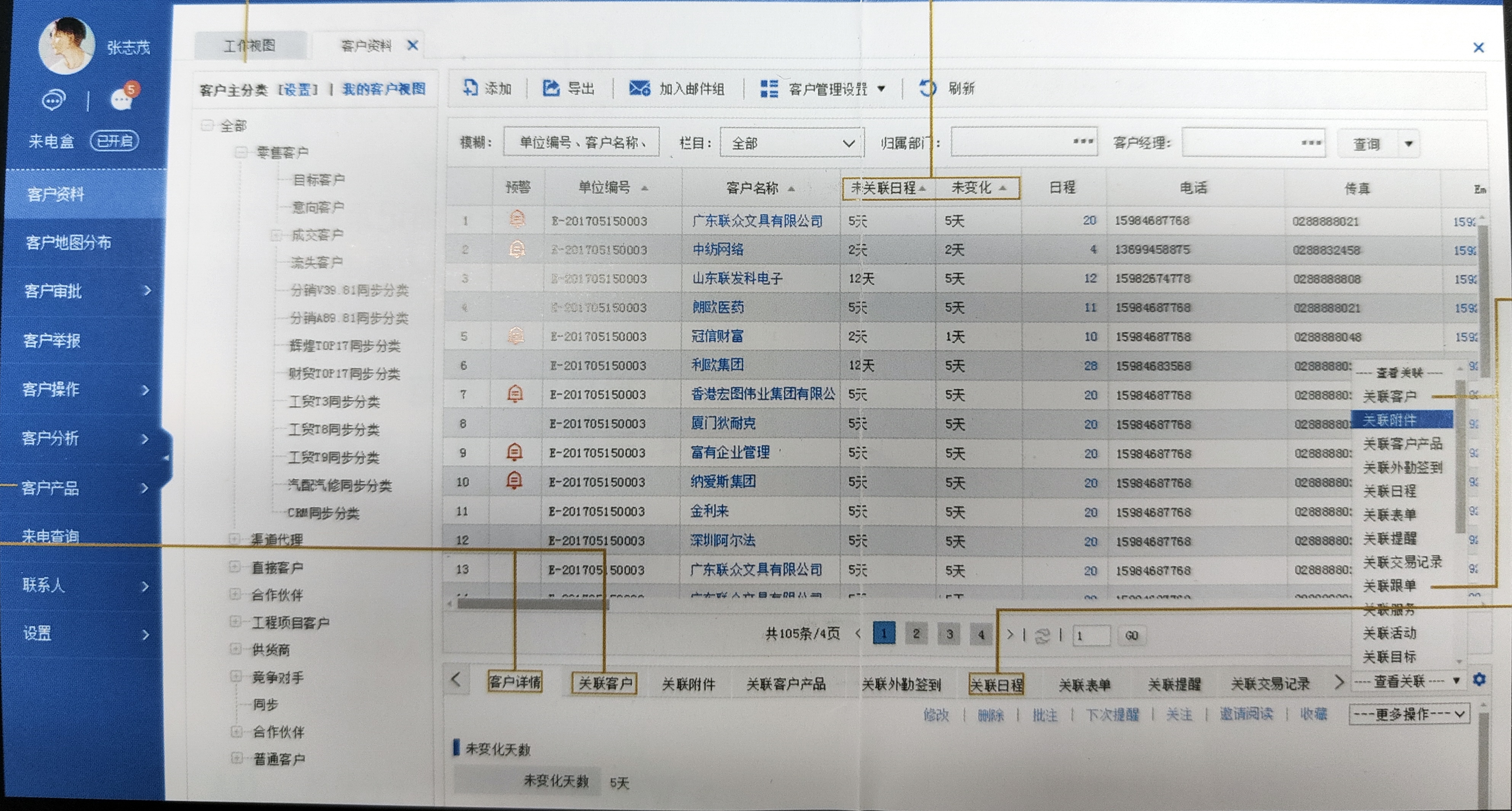
Task: Click the speech bubble icon under the avatar
Action: coord(53,100)
